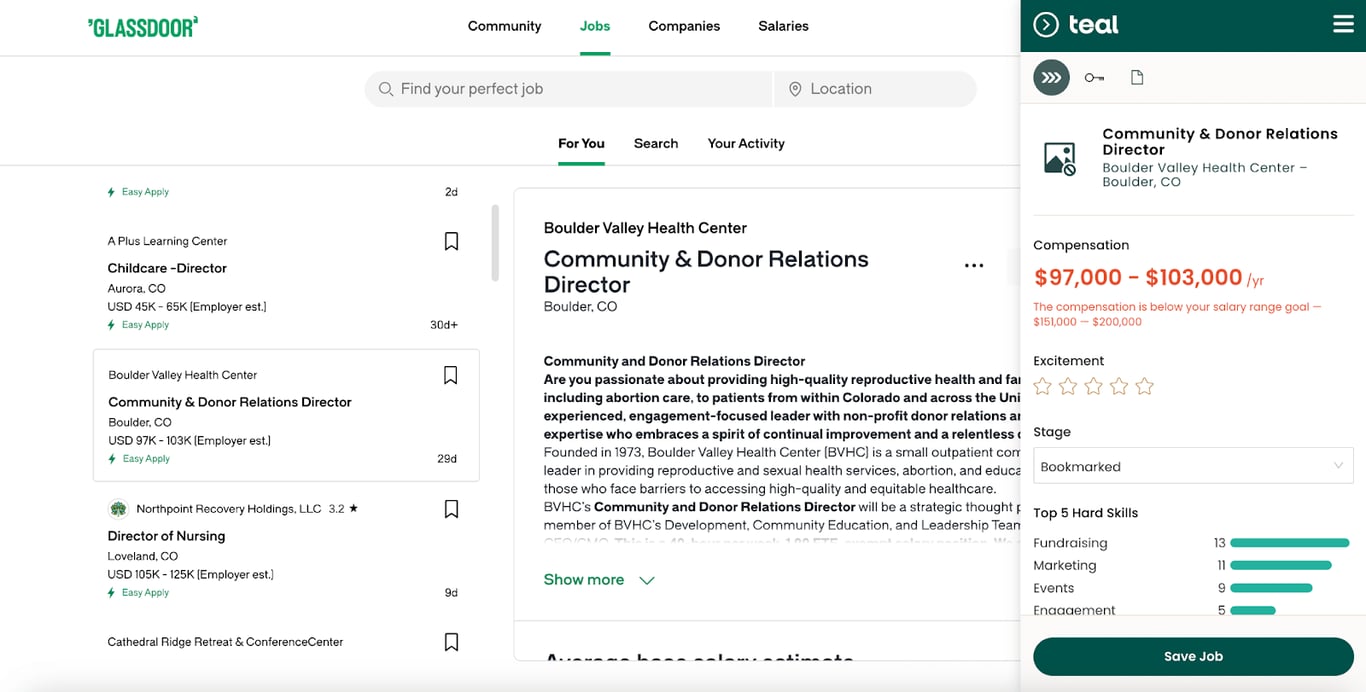The image size is (1366, 692).
Task: Open the Director of Nursing job listing
Action: coord(166,536)
